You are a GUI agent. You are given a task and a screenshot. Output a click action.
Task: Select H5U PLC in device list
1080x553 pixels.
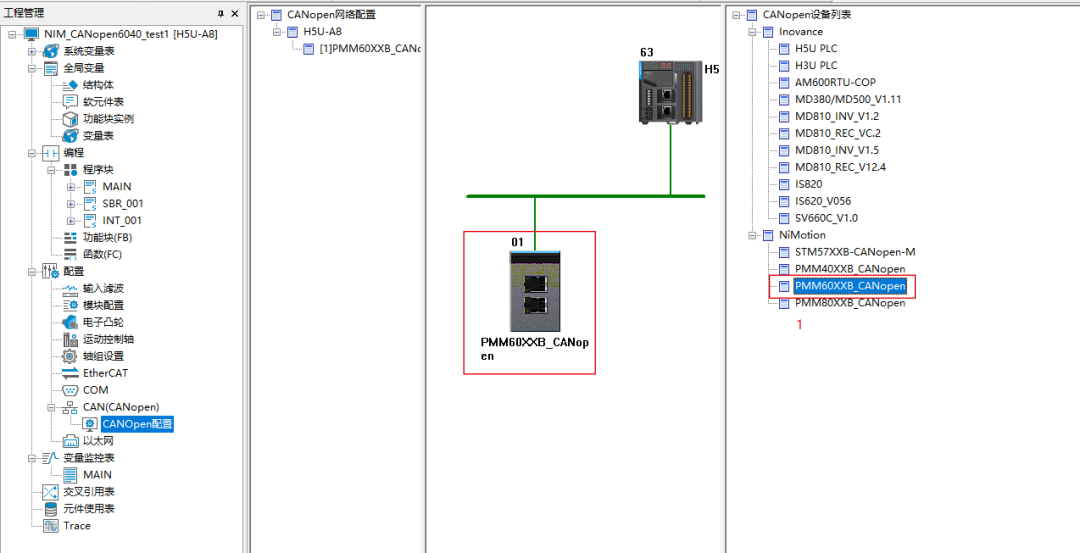pos(816,48)
